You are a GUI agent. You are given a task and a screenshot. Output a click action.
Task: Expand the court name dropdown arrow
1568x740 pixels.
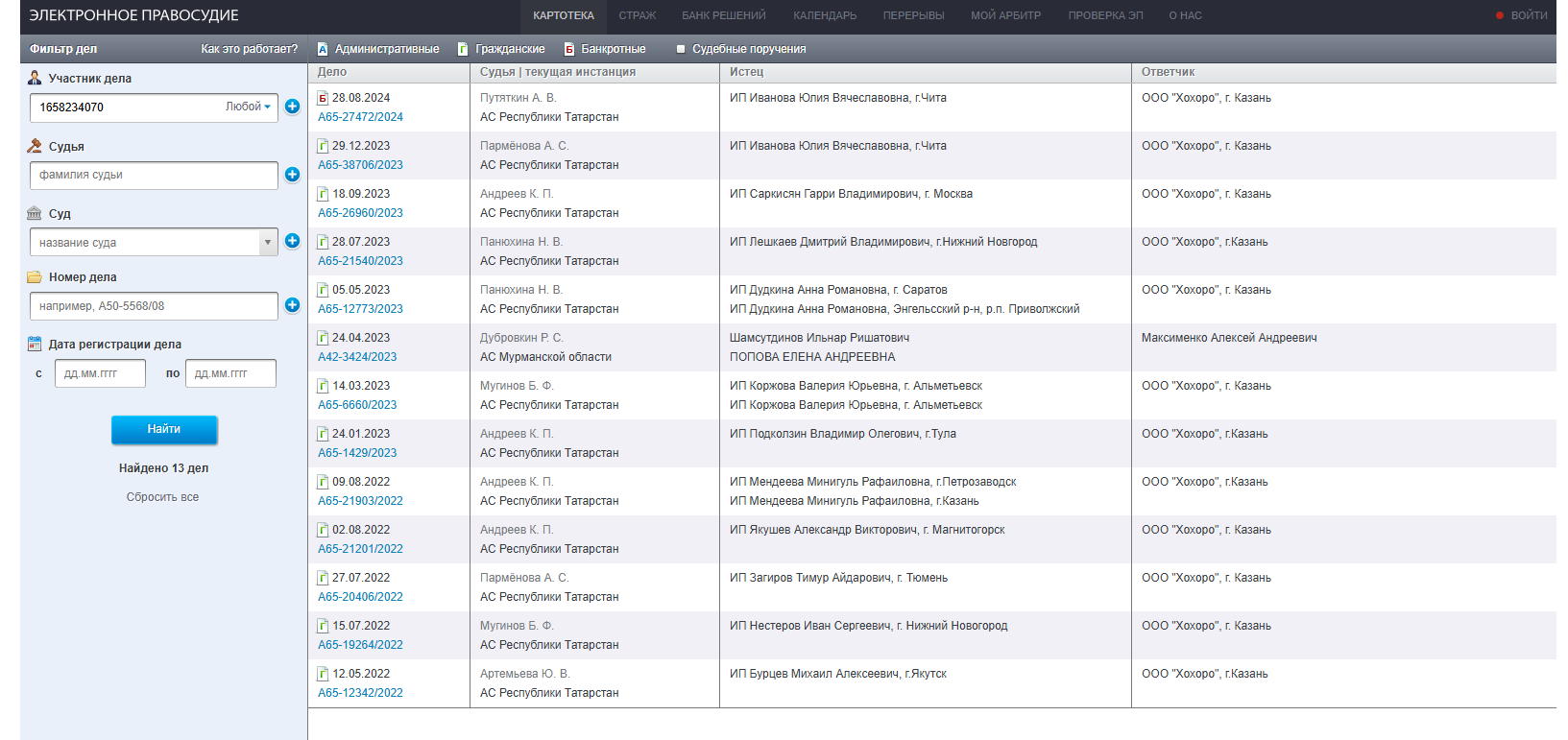(x=267, y=242)
